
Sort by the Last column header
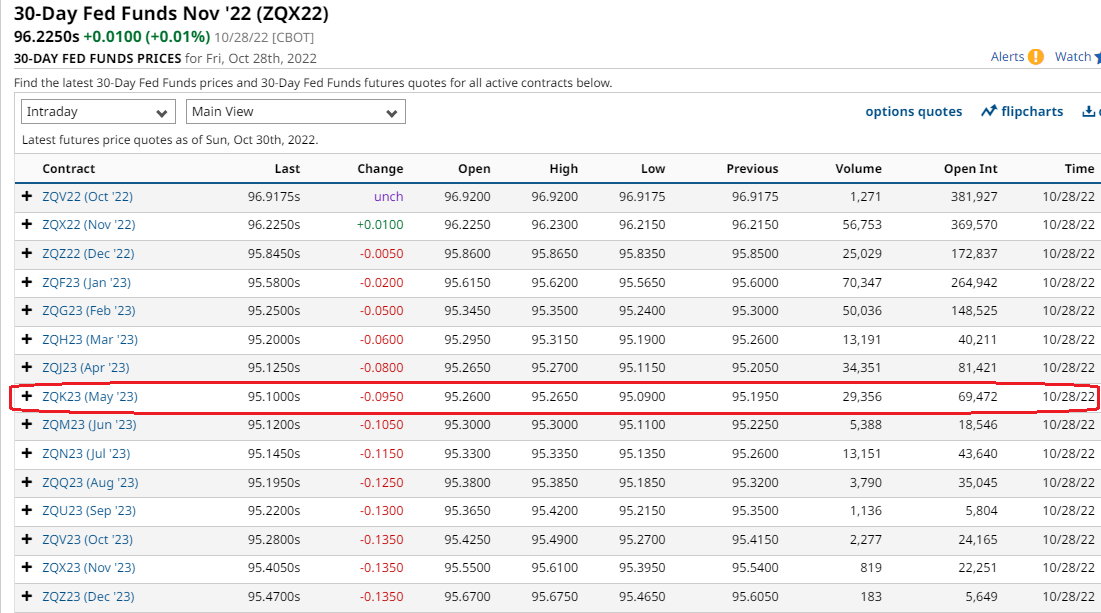[287, 169]
